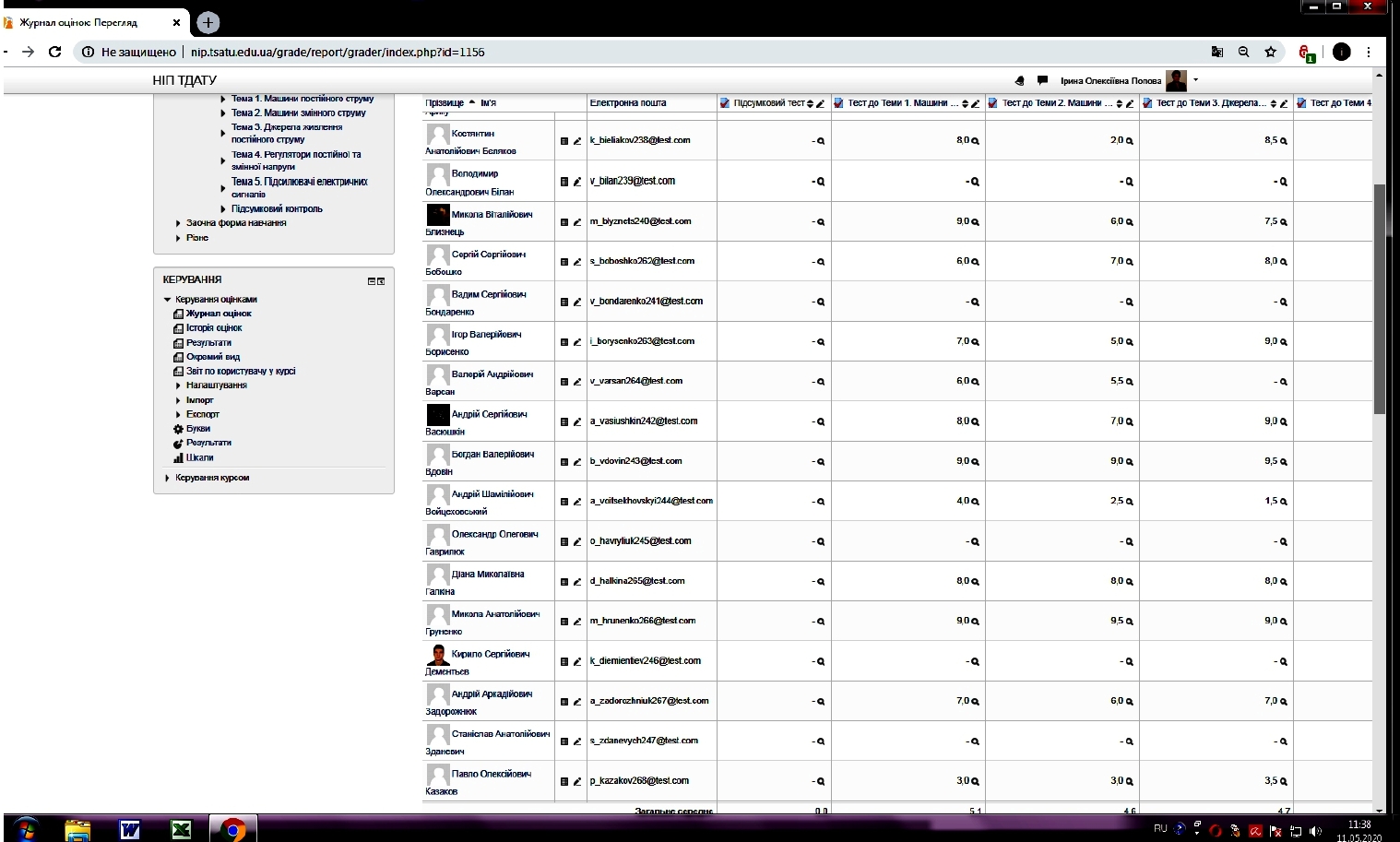1400x842 pixels.
Task: Open the messages speech bubble icon
Action: click(1042, 80)
